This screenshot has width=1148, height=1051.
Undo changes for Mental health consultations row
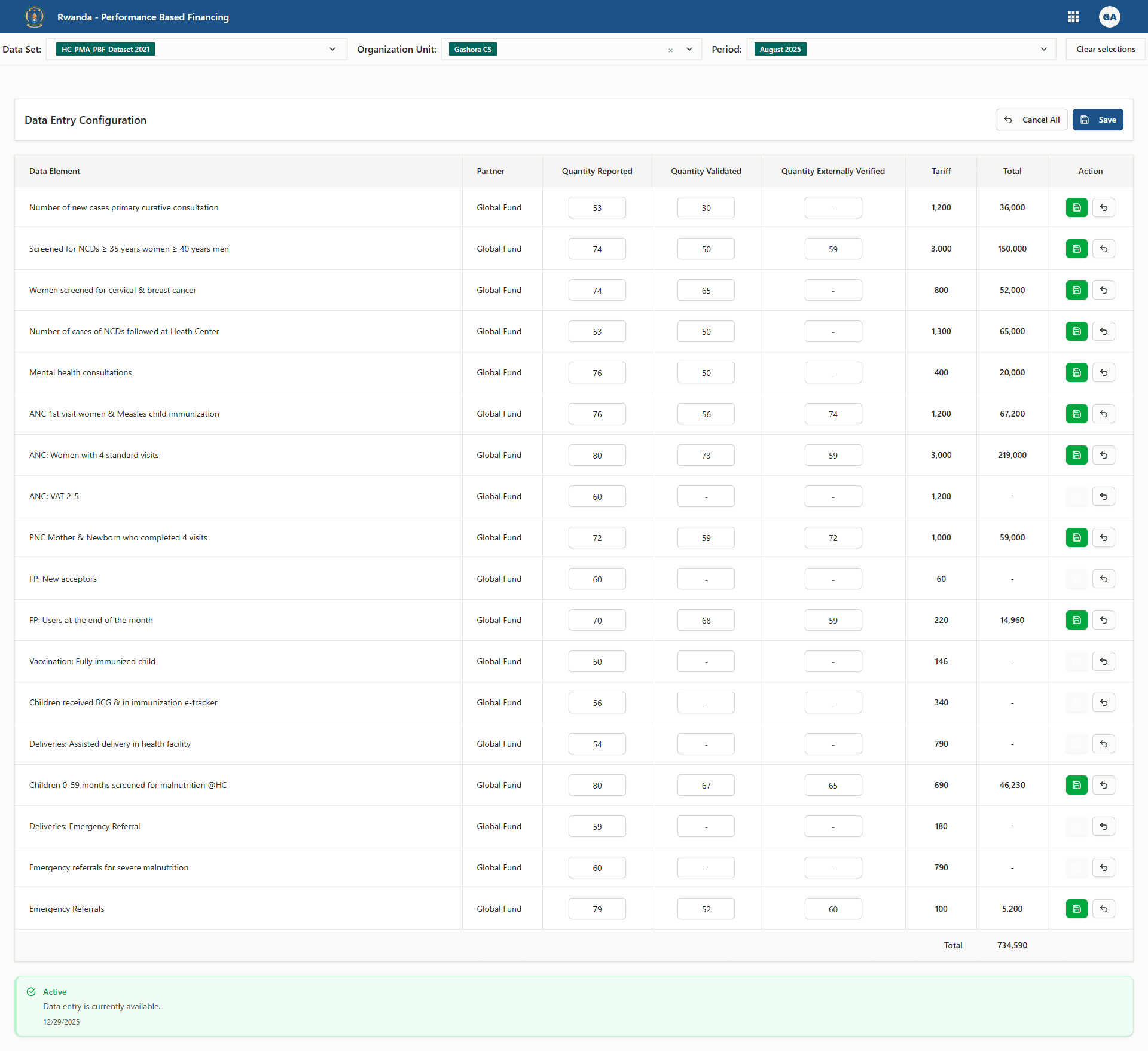pyautogui.click(x=1104, y=372)
